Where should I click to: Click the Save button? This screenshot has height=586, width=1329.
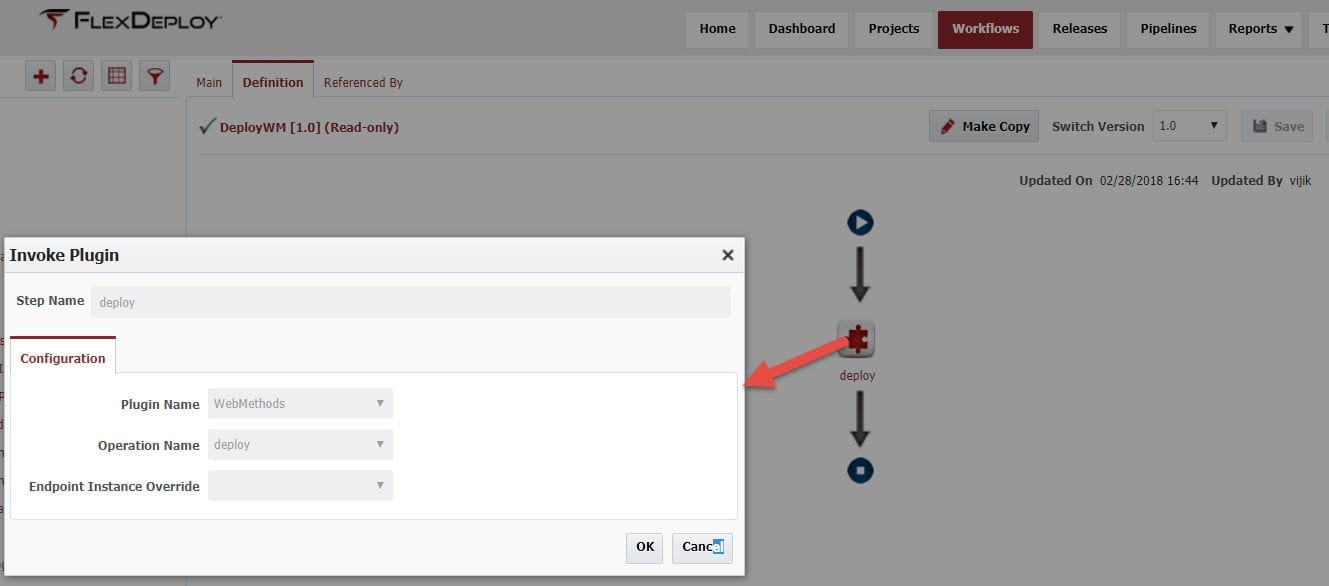tap(1277, 126)
